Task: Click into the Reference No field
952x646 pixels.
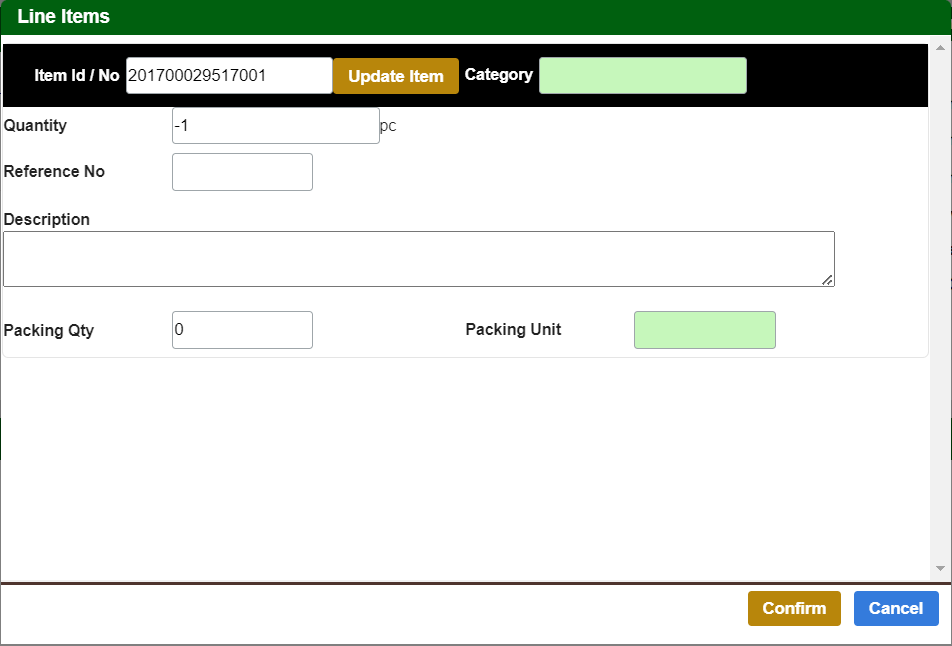Action: pos(242,172)
